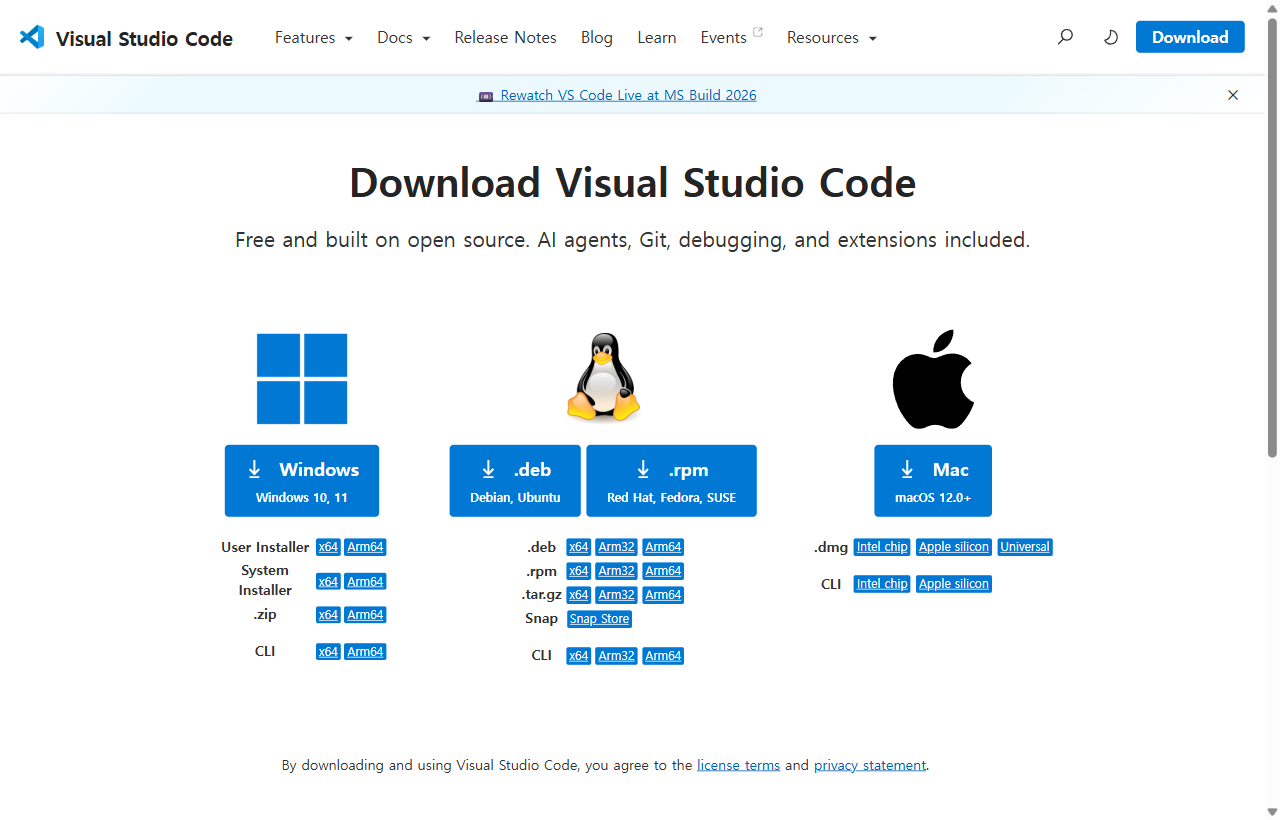
Task: Download the .rpm Red Hat package
Action: tap(671, 481)
